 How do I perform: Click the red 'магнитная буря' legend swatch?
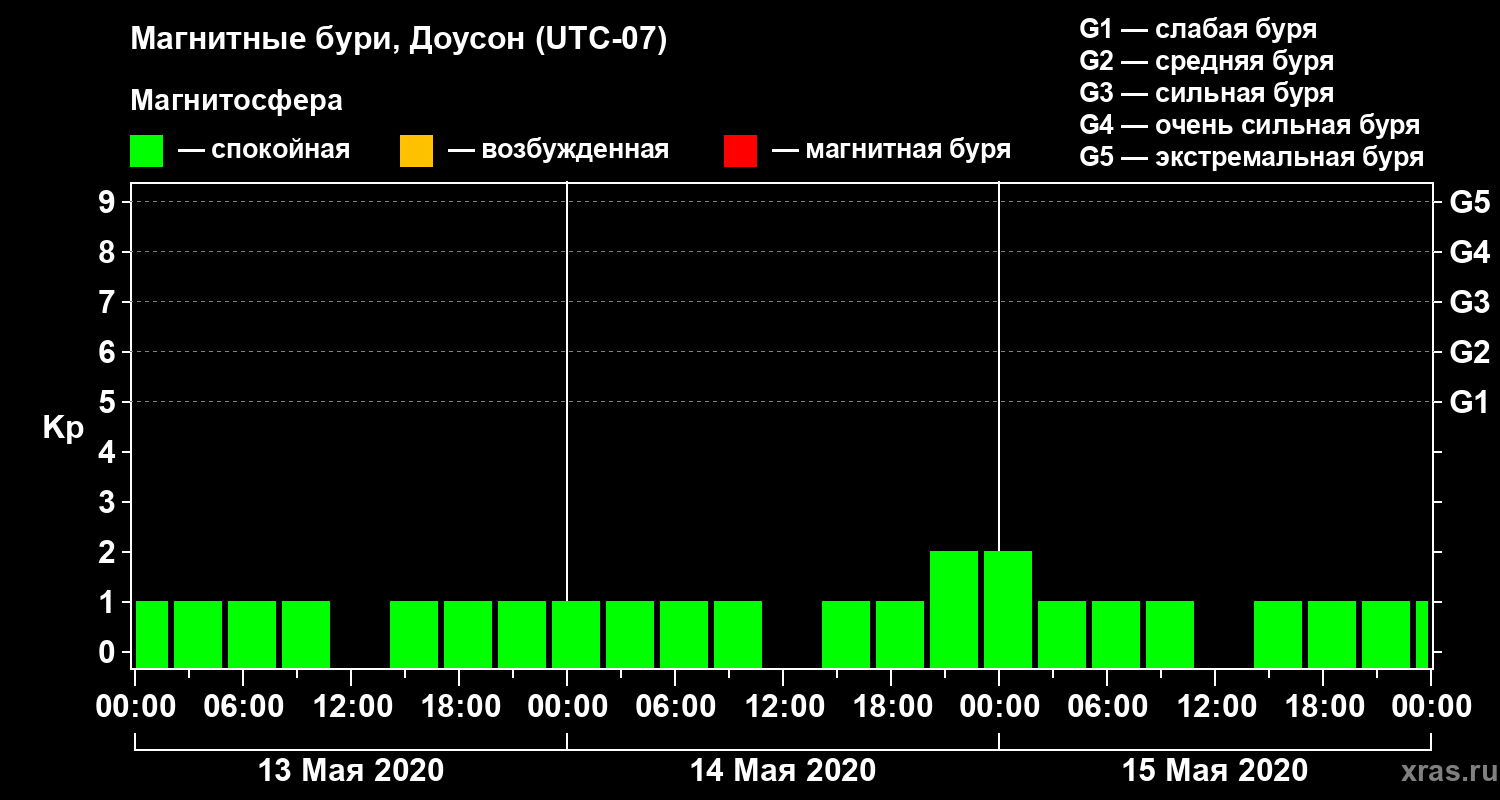[x=740, y=151]
